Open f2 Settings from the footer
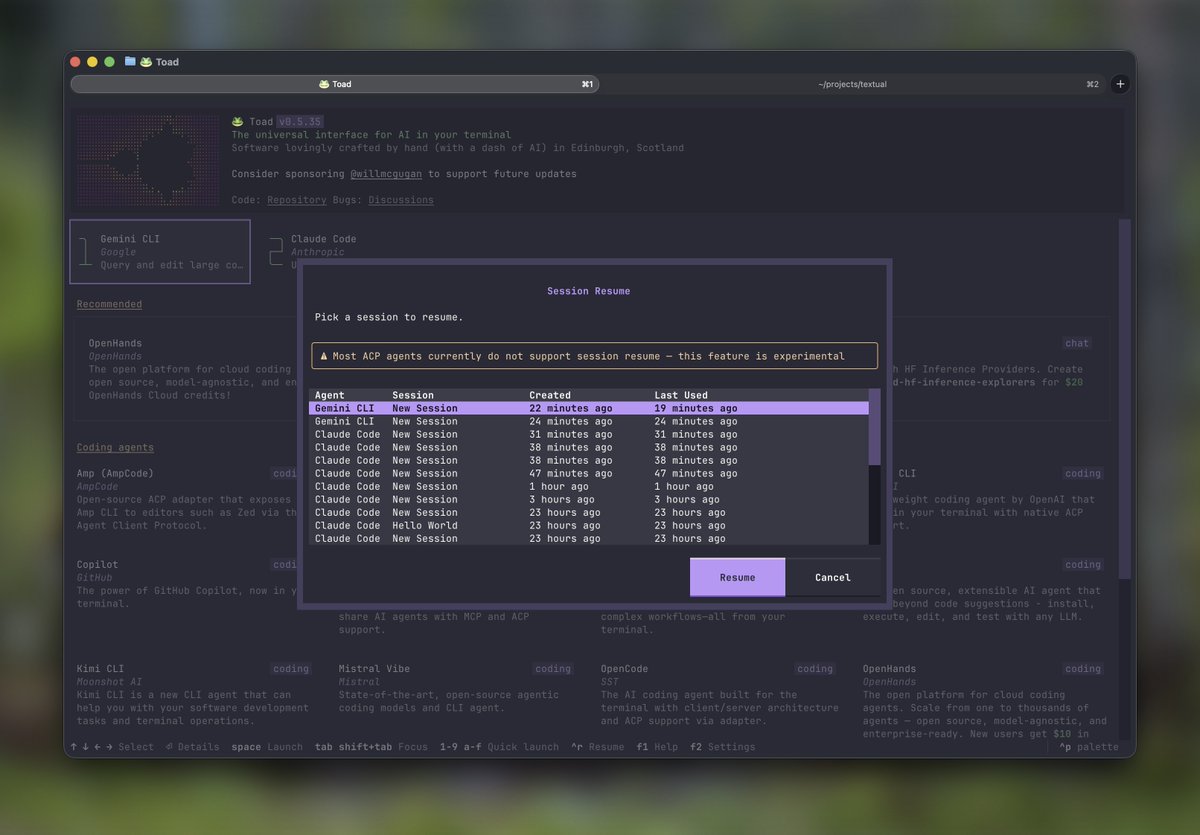The height and width of the screenshot is (835, 1200). tap(722, 747)
